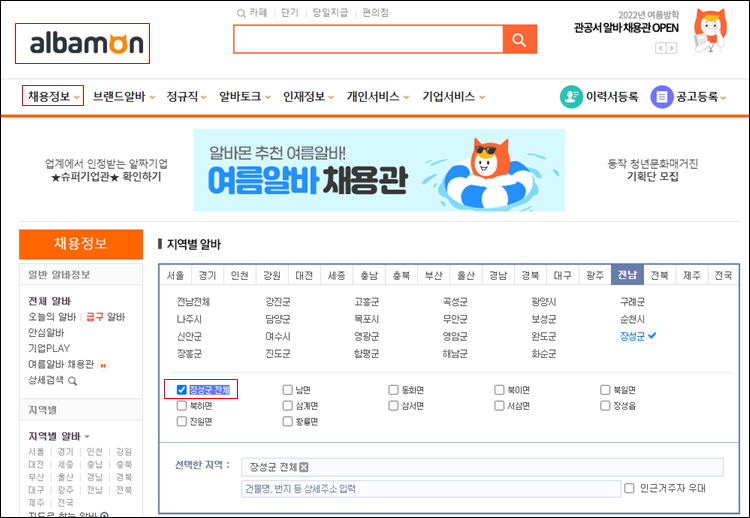The width and height of the screenshot is (750, 518).
Task: Select 담양군 district link
Action: point(278,319)
